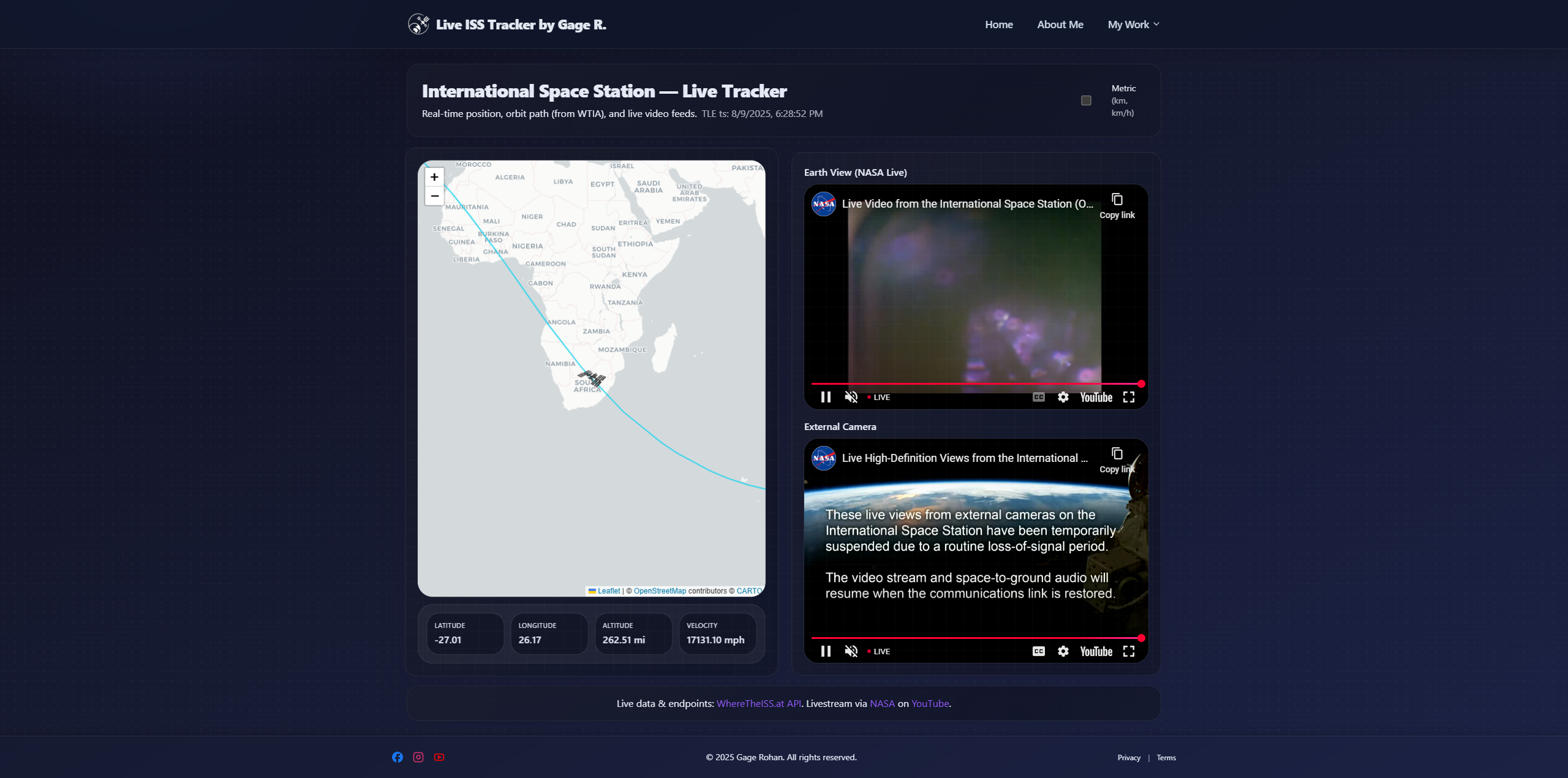This screenshot has height=778, width=1568.
Task: Zoom in on the ISS map
Action: tap(434, 177)
